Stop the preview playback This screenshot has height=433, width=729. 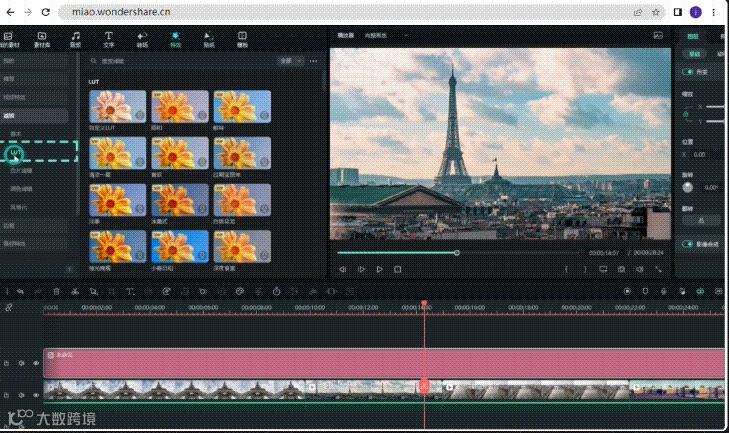click(397, 269)
